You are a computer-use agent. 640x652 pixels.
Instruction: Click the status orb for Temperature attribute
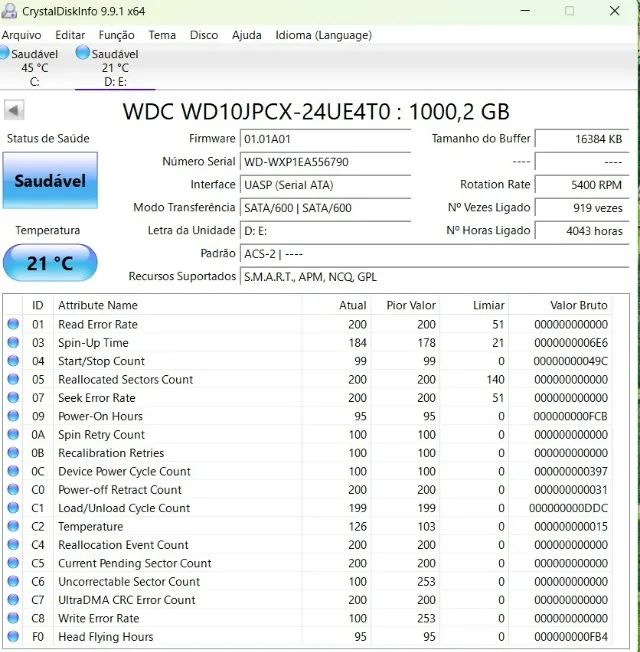(x=13, y=526)
